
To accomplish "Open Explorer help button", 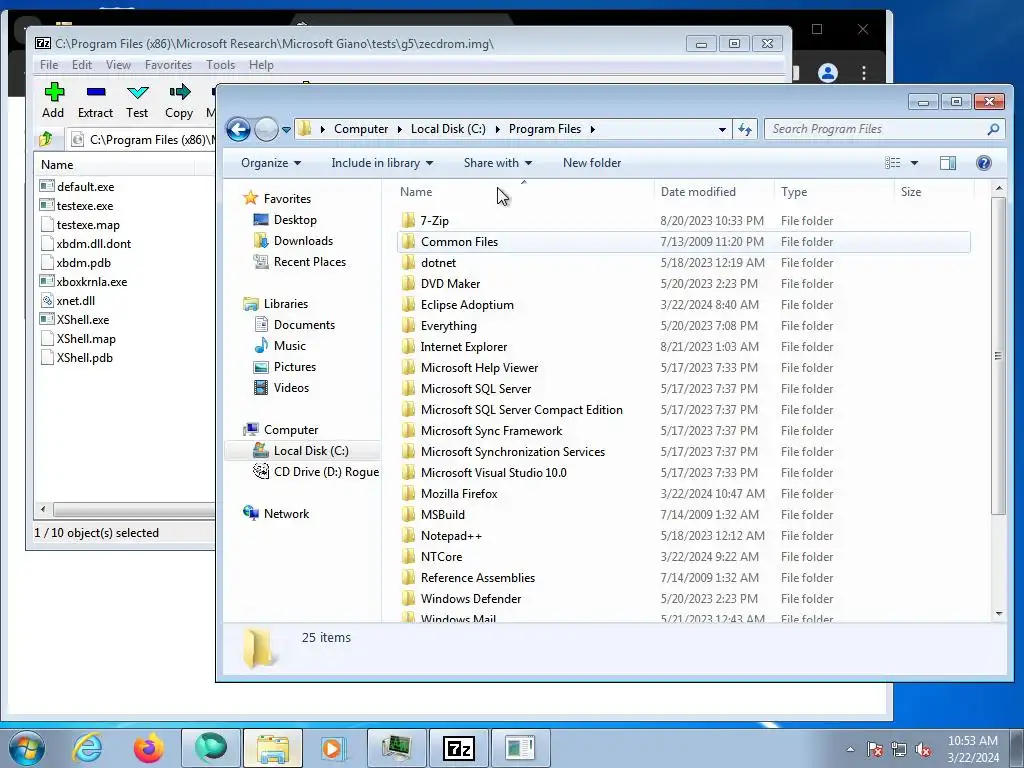I will [984, 163].
